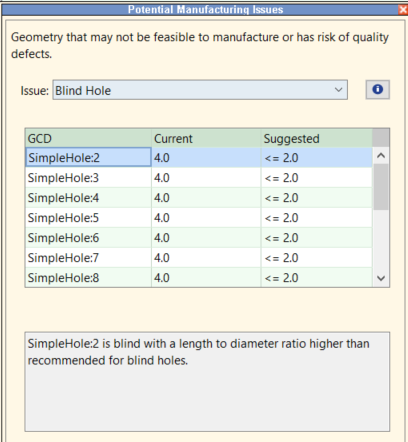Viewport: 408px width, 442px height.
Task: Click the blue info icon button
Action: 377,89
